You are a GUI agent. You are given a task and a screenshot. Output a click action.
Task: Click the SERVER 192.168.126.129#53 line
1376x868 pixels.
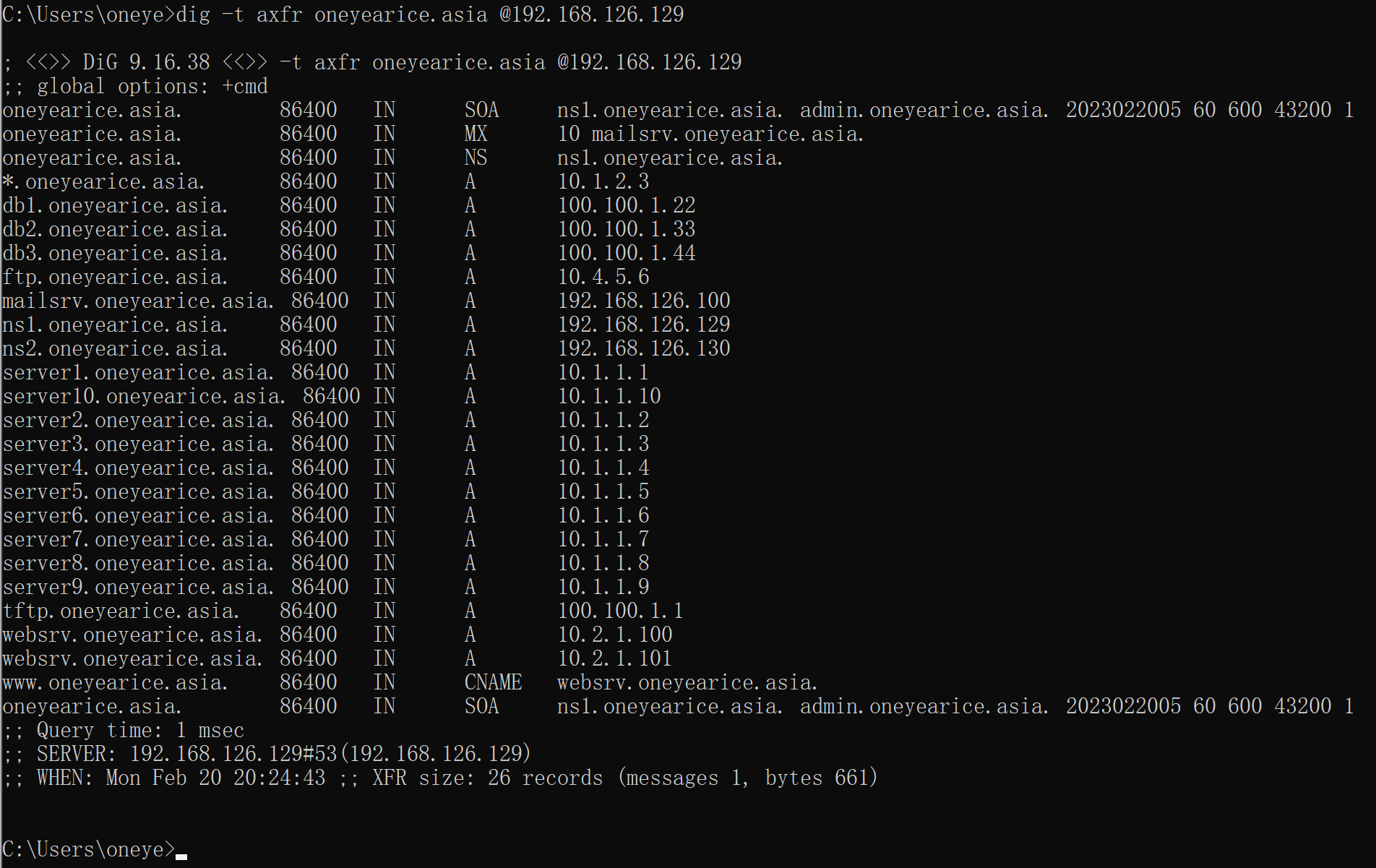point(267,754)
